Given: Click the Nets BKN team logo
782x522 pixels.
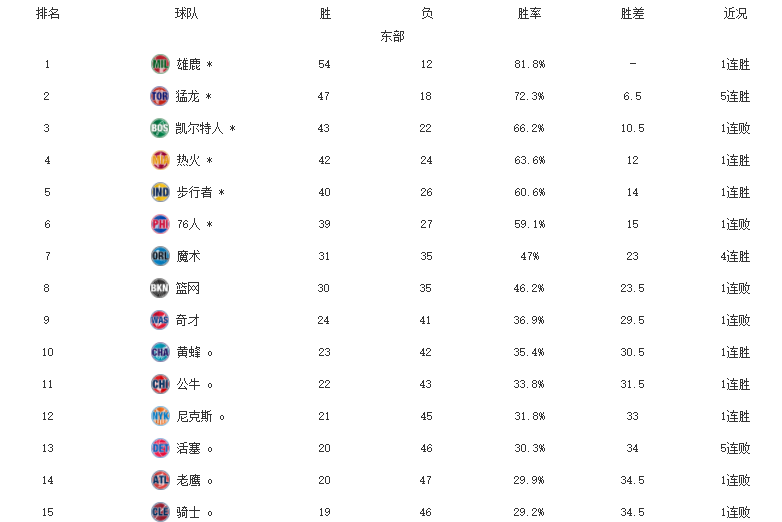Looking at the screenshot, I should click(x=160, y=288).
